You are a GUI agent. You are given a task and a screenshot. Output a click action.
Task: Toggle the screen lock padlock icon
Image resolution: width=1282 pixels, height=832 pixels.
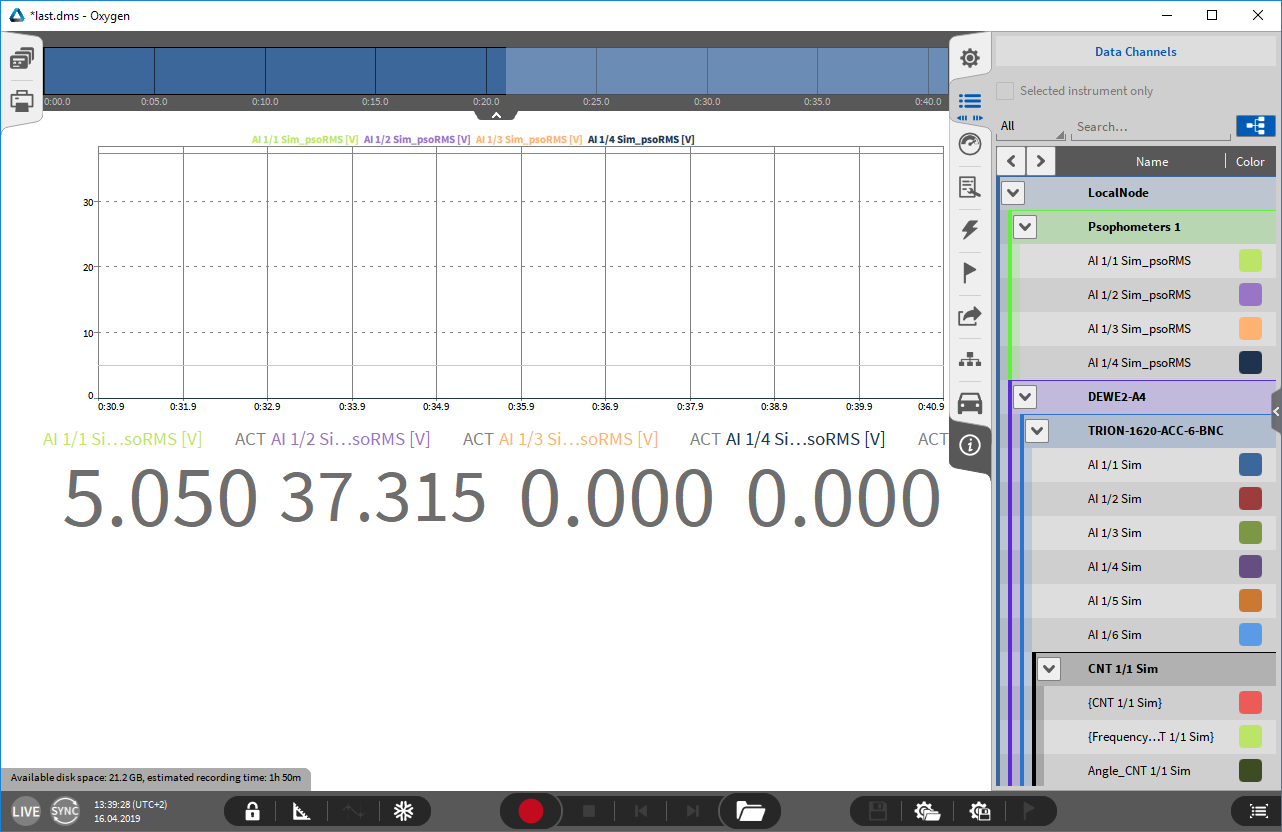(252, 811)
